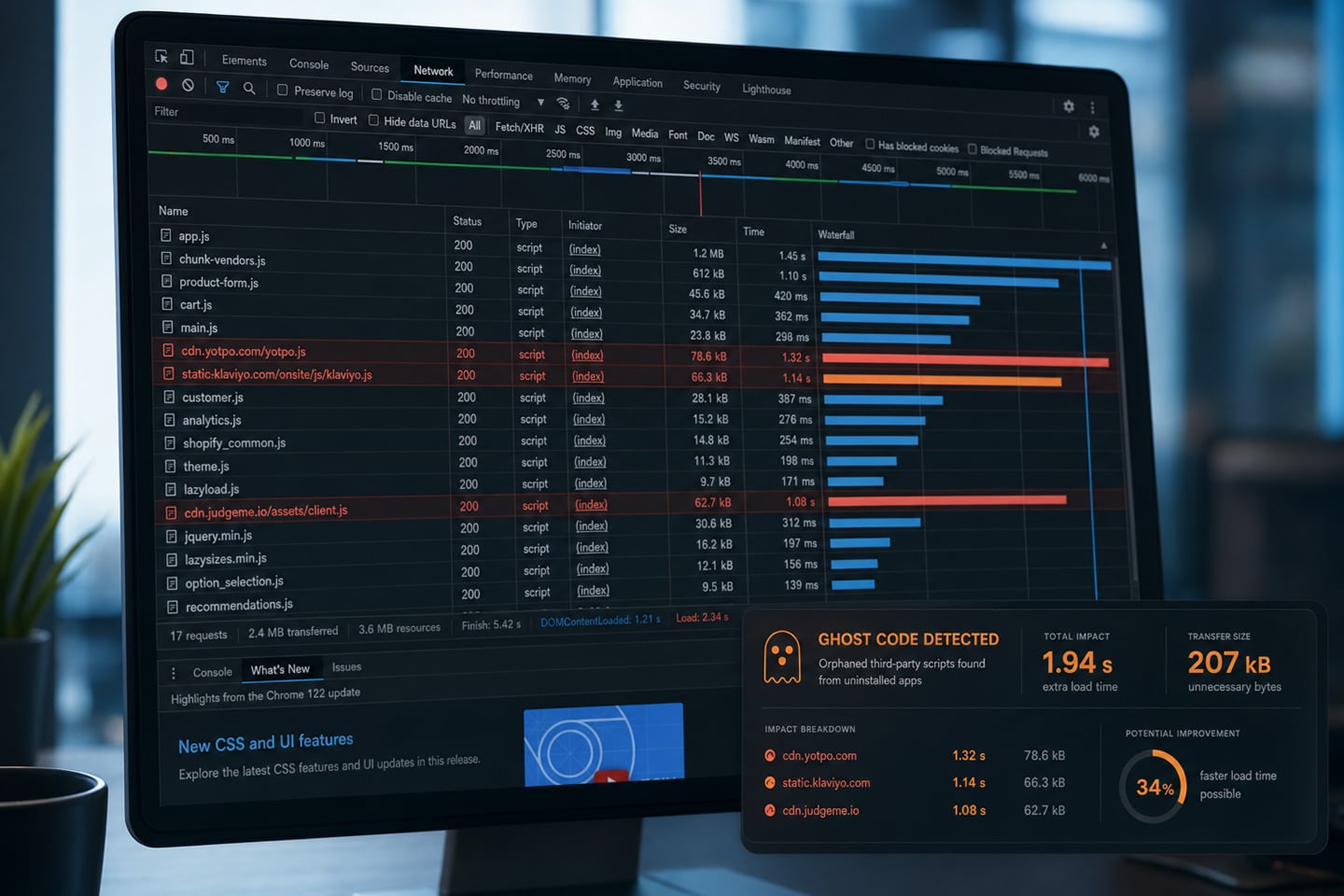Viewport: 1344px width, 896px height.
Task: Click the export HAR download arrow
Action: 618,105
